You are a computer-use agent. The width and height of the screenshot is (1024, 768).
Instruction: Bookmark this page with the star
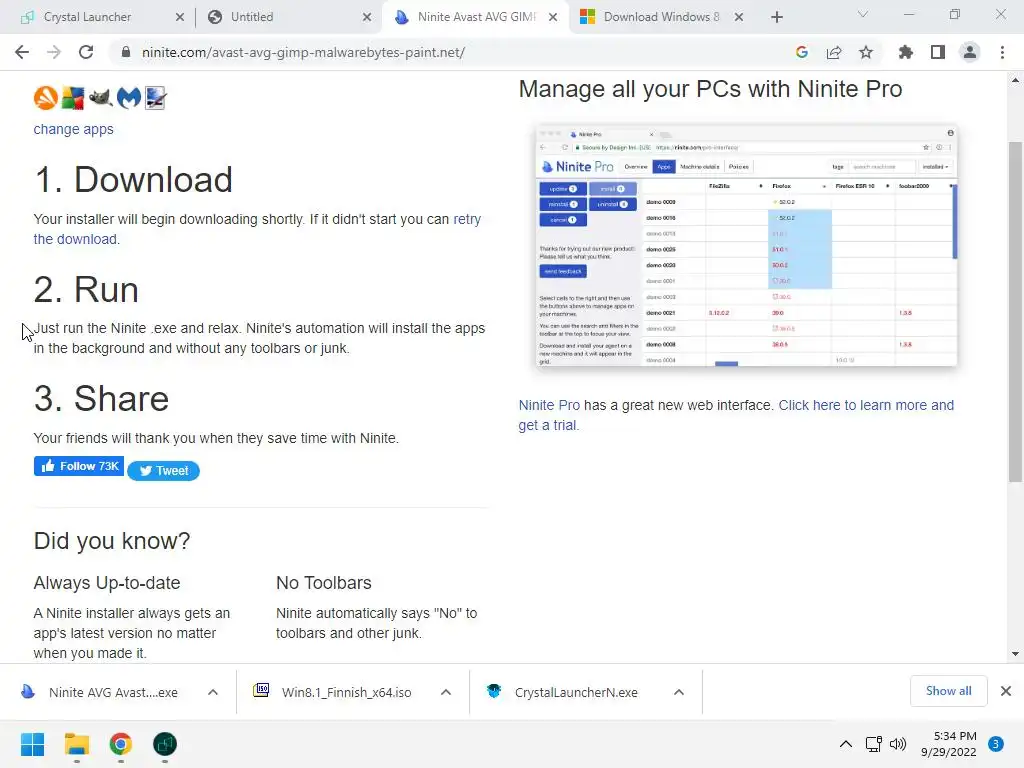pos(866,52)
